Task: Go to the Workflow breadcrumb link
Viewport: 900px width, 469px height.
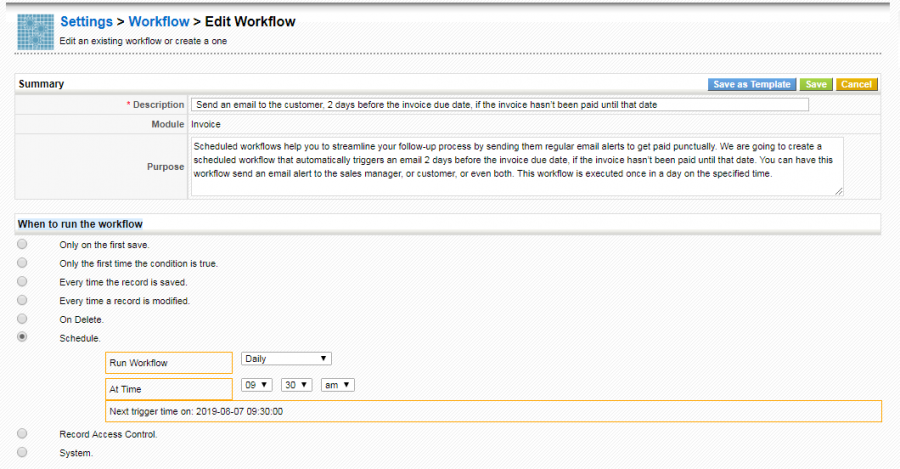Action: pos(159,21)
